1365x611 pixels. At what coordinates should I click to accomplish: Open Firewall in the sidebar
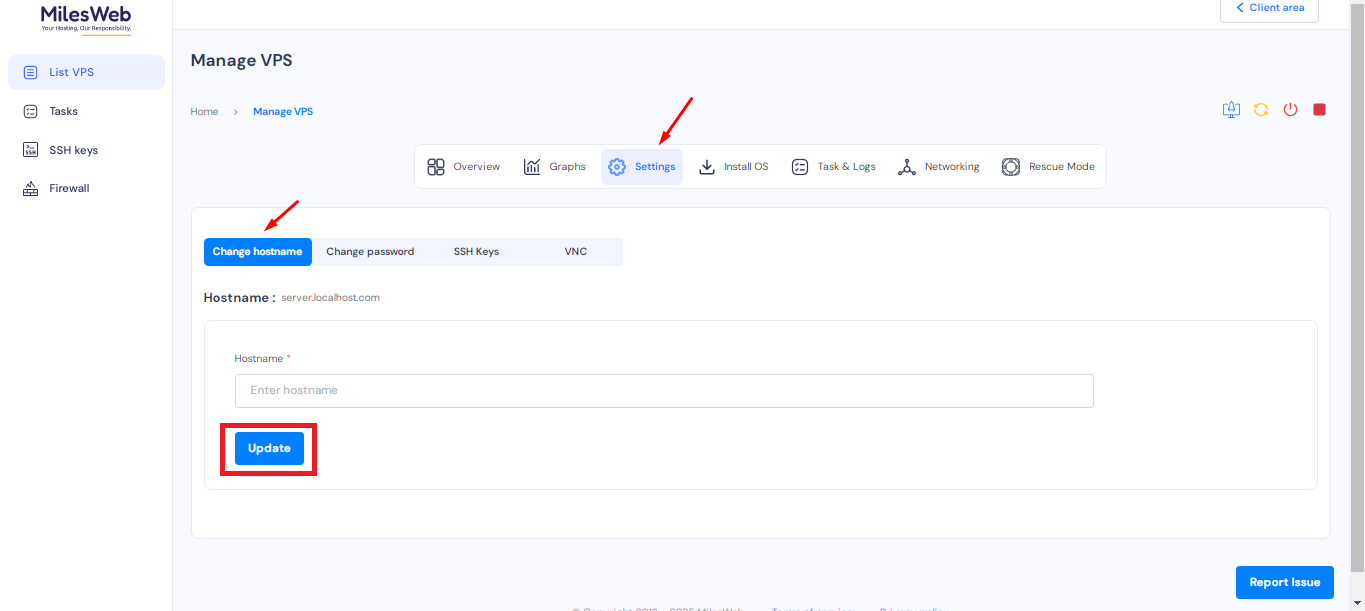(x=69, y=188)
